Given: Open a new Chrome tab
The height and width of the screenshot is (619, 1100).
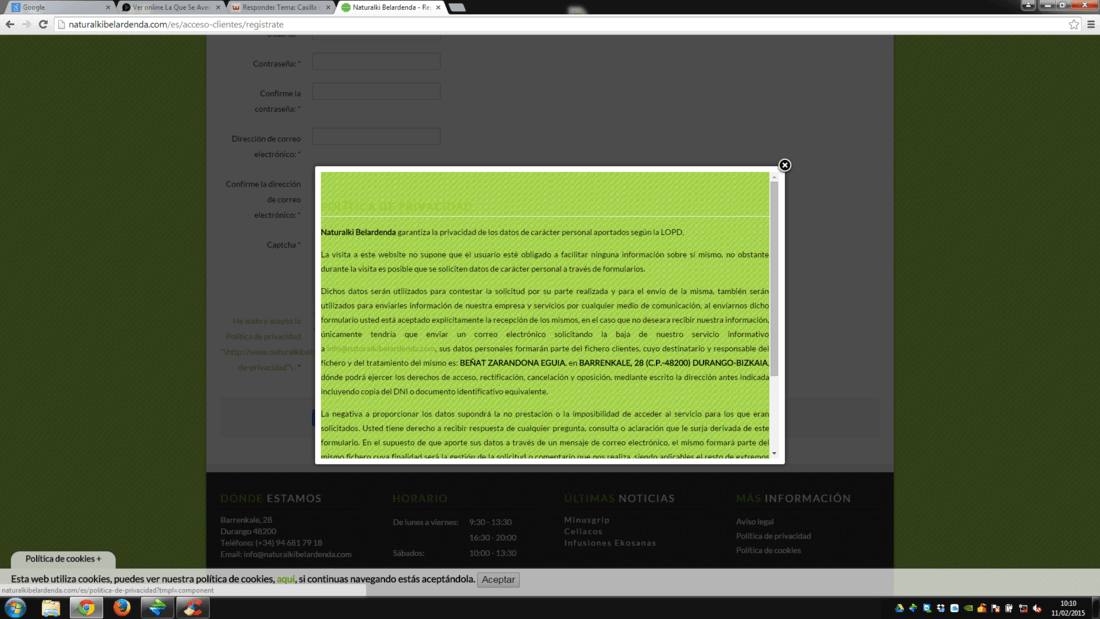Looking at the screenshot, I should click(x=457, y=8).
